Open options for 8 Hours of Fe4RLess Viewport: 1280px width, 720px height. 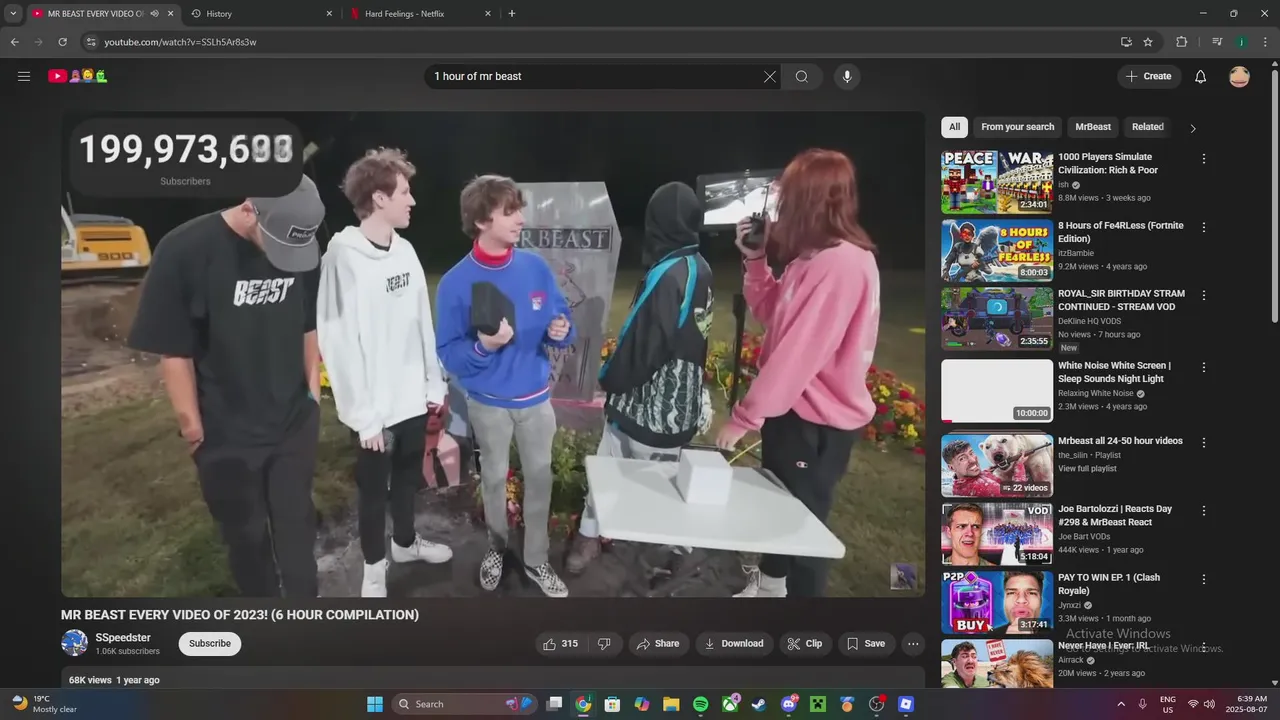(x=1204, y=228)
